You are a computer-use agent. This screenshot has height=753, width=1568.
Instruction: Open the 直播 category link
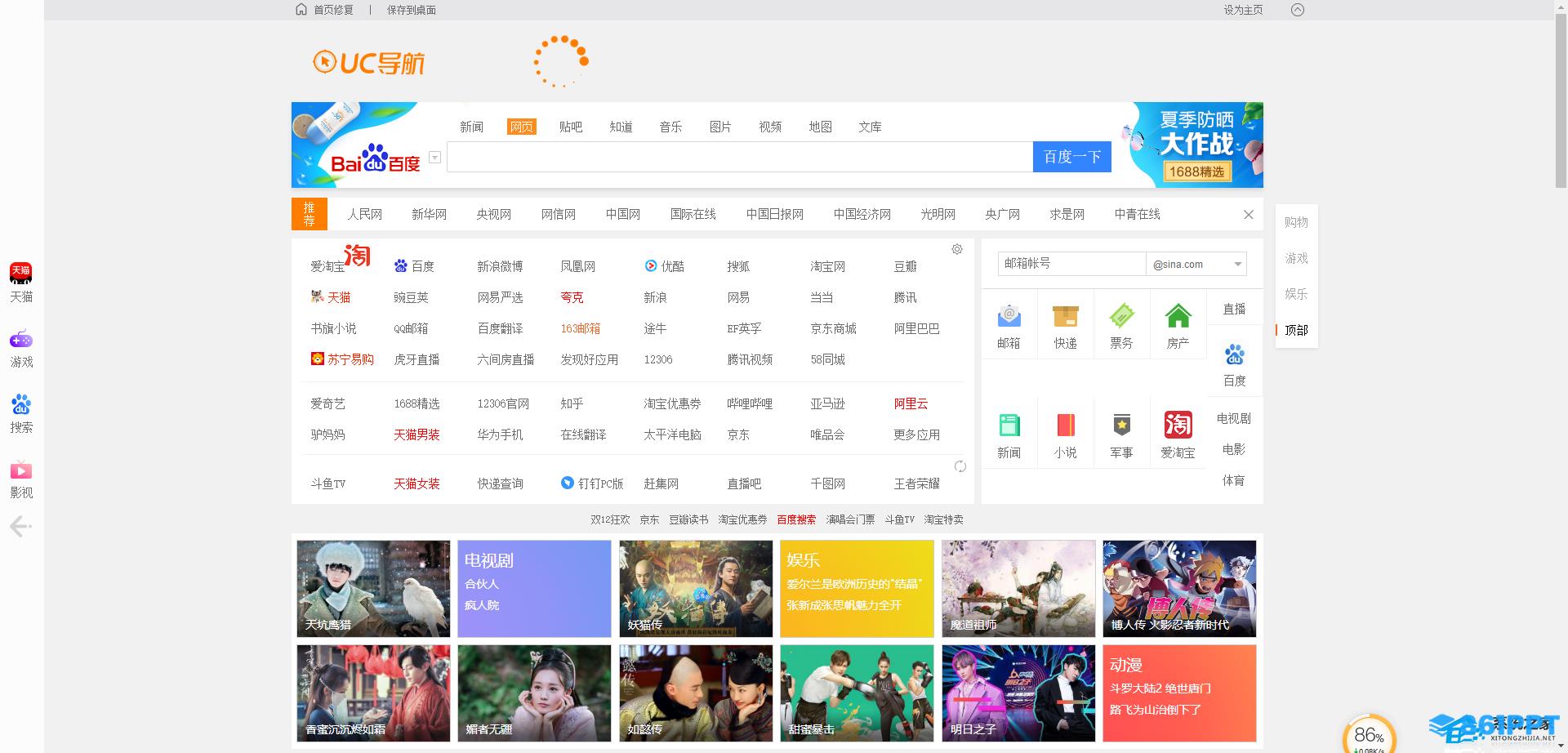click(1234, 309)
